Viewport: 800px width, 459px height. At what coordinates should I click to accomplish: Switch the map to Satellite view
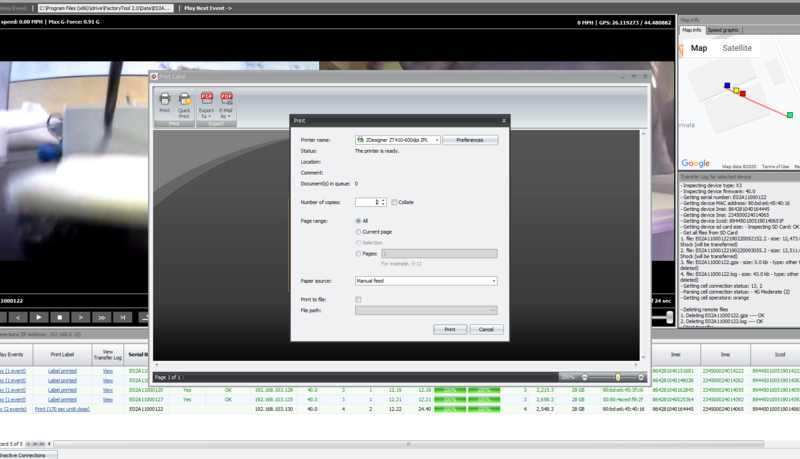click(x=737, y=48)
